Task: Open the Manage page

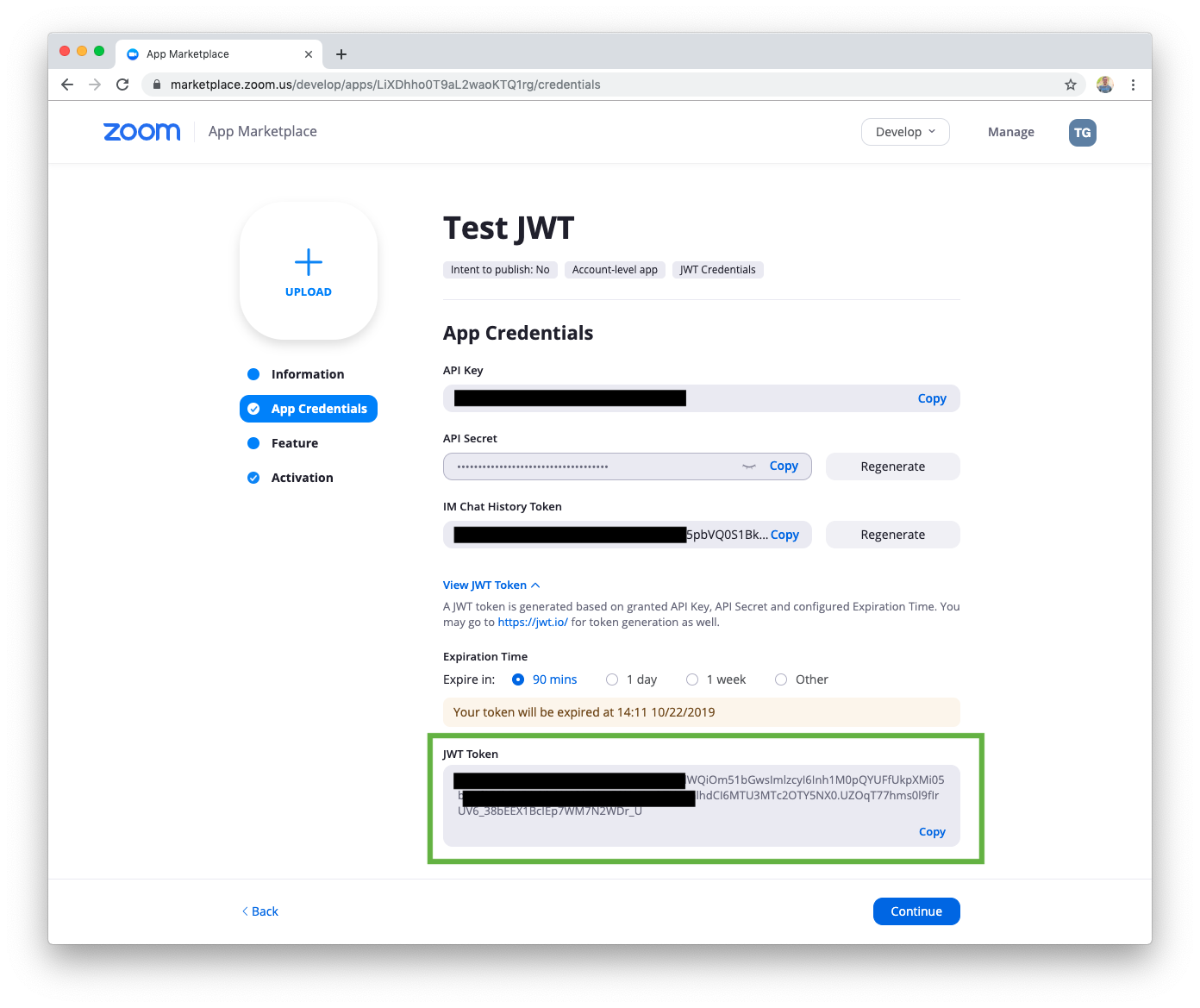Action: pyautogui.click(x=1011, y=132)
